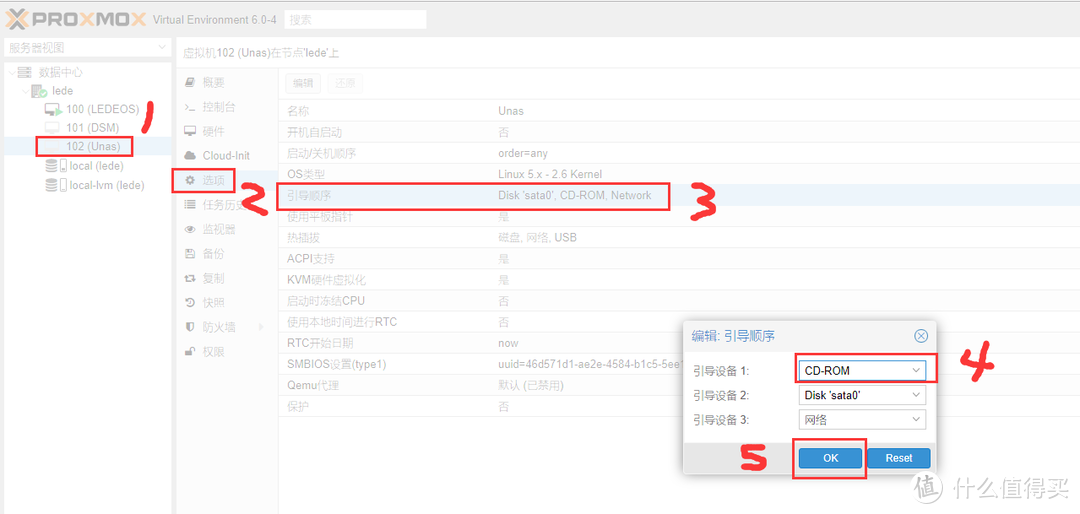Image resolution: width=1080 pixels, height=514 pixels.
Task: Open 备份 backup floppy icon
Action: pyautogui.click(x=190, y=254)
